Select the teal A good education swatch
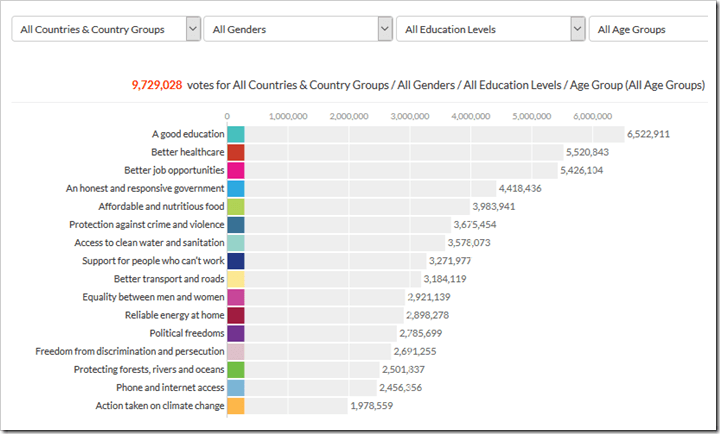Viewport: 720px width, 434px height. click(x=236, y=134)
